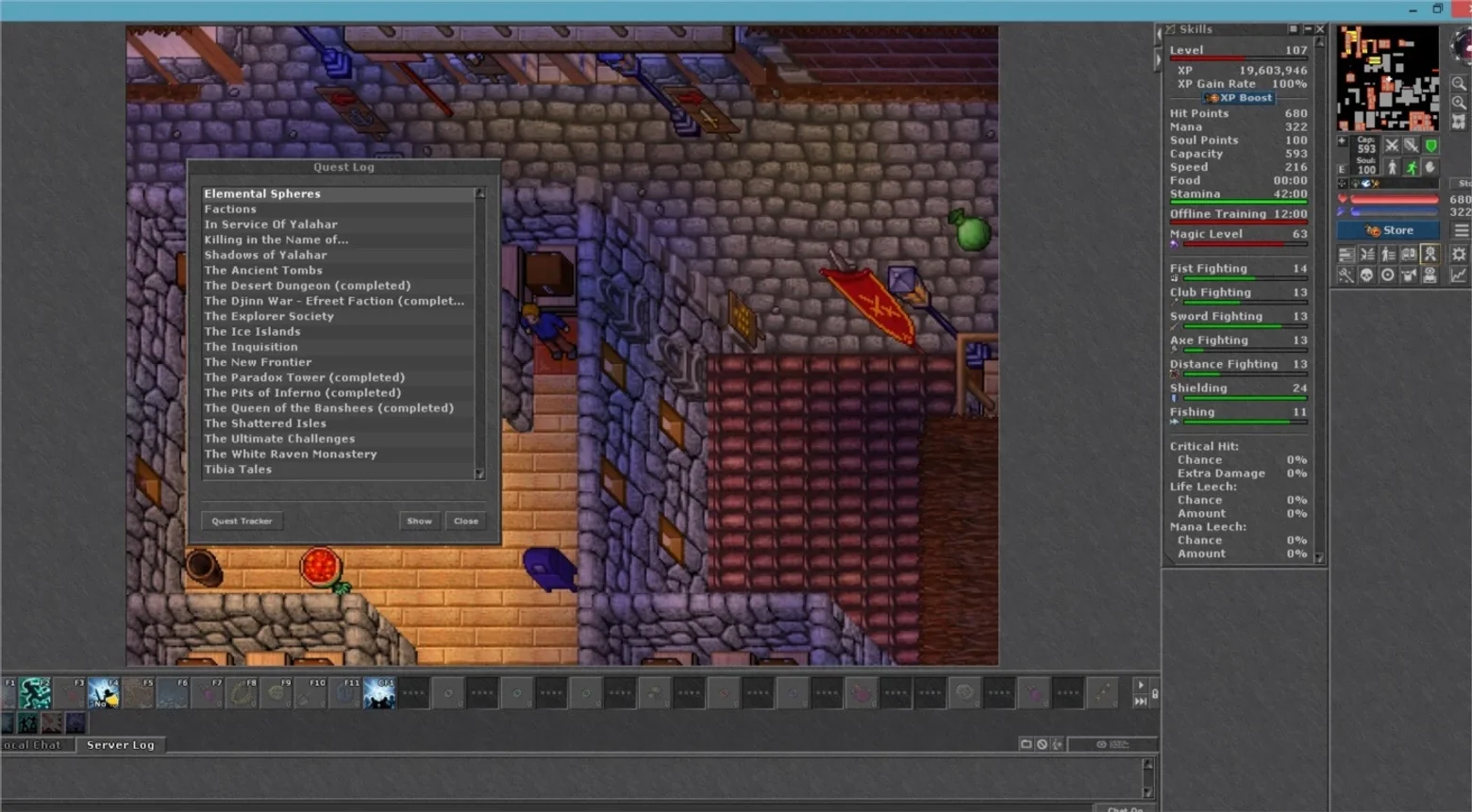
Task: Minimize the Skills panel with its header button
Action: tap(1307, 29)
